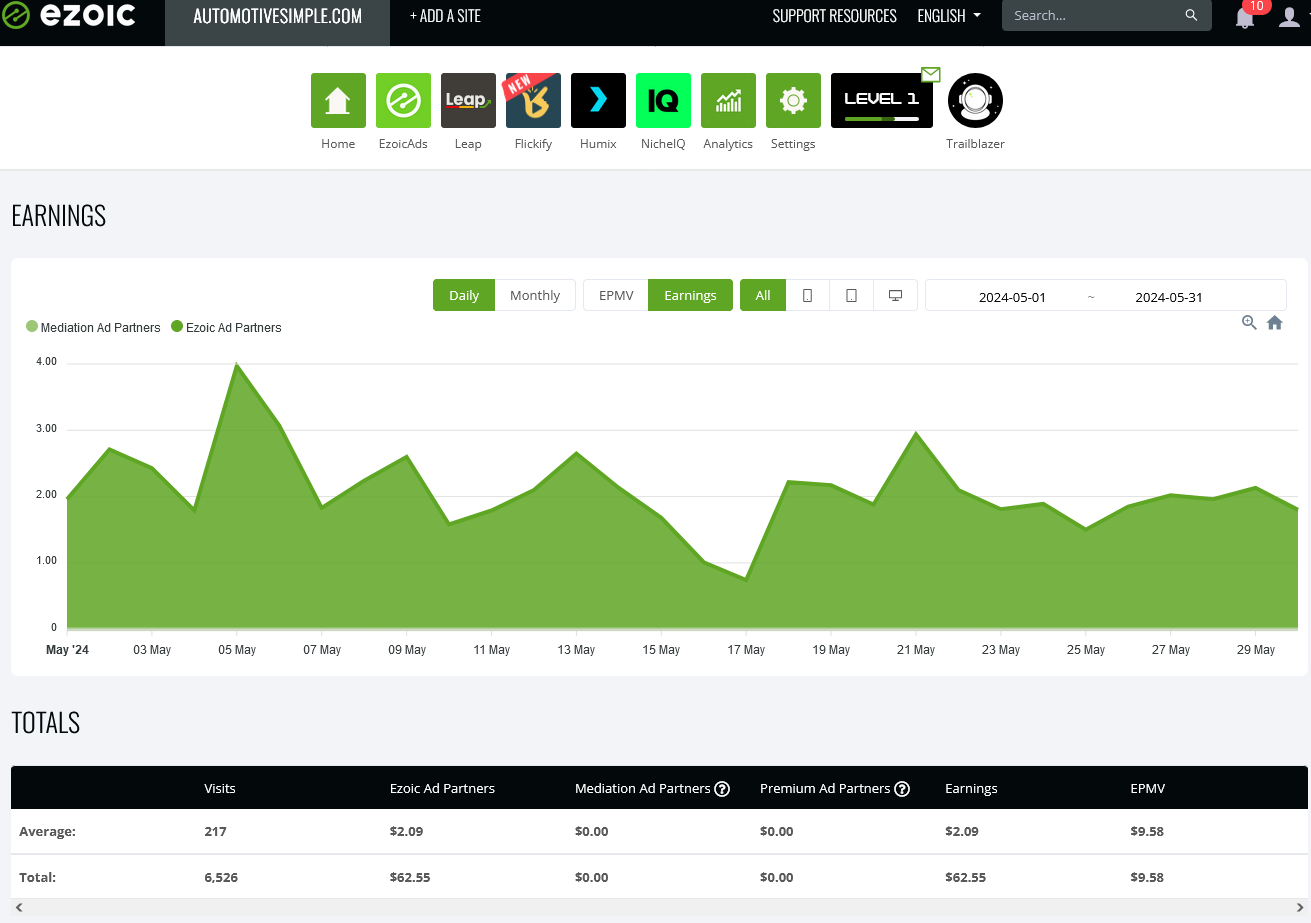Click the scroll left arrow under table
Screen dimensions: 1311x923
[18, 907]
